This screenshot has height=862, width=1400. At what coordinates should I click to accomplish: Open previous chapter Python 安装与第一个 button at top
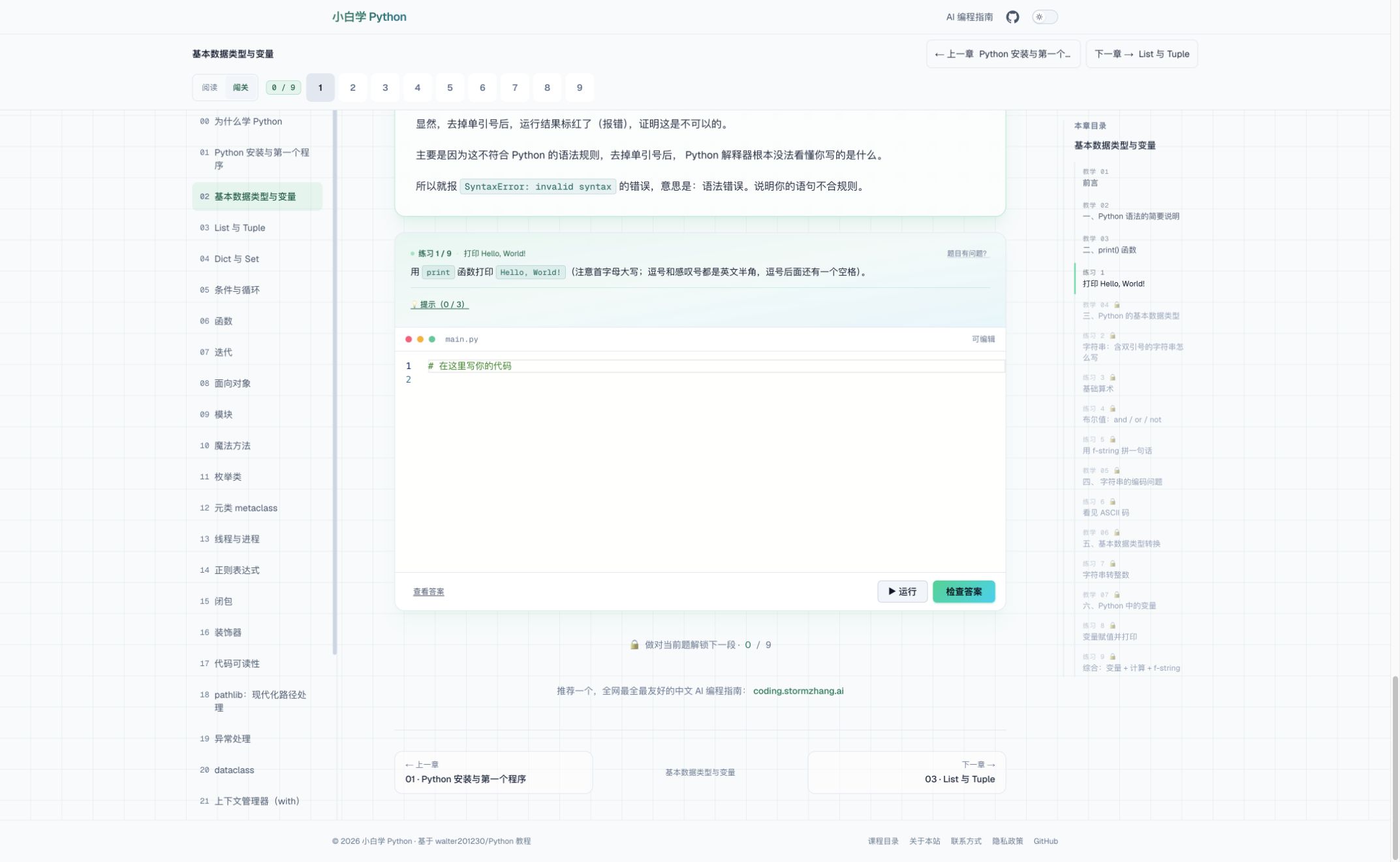[1003, 54]
